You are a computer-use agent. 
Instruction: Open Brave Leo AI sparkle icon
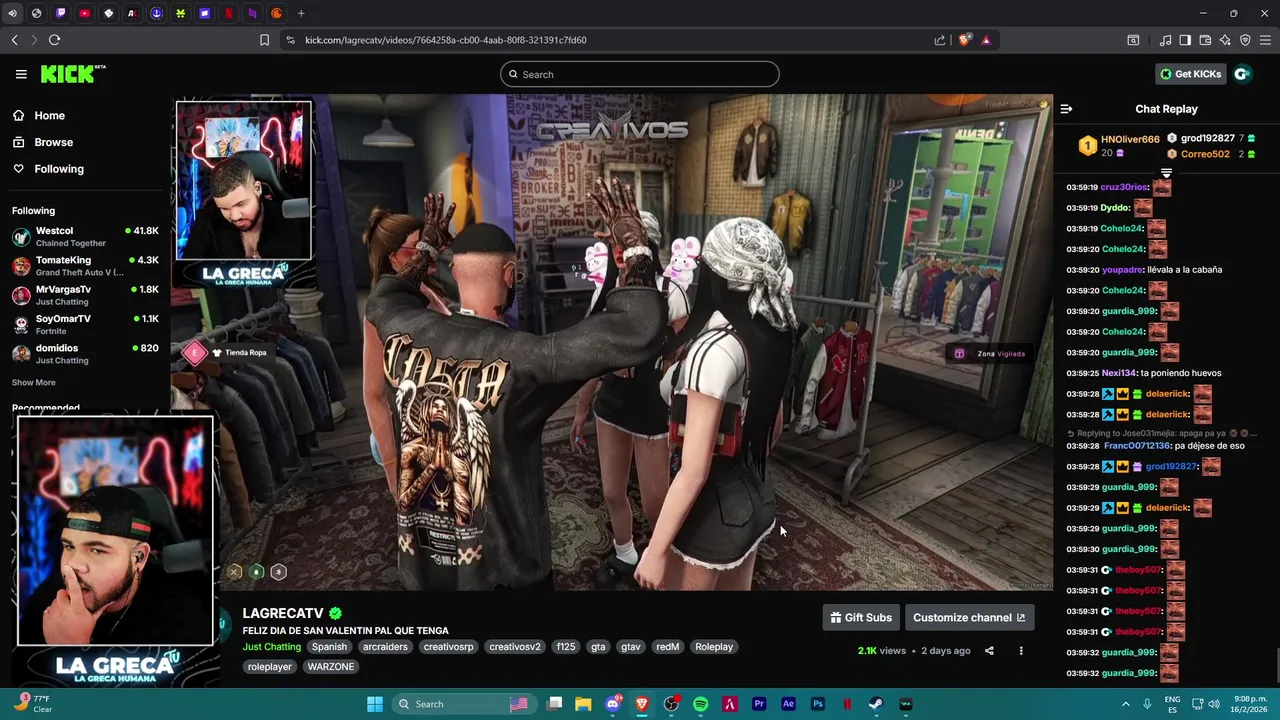click(1225, 40)
